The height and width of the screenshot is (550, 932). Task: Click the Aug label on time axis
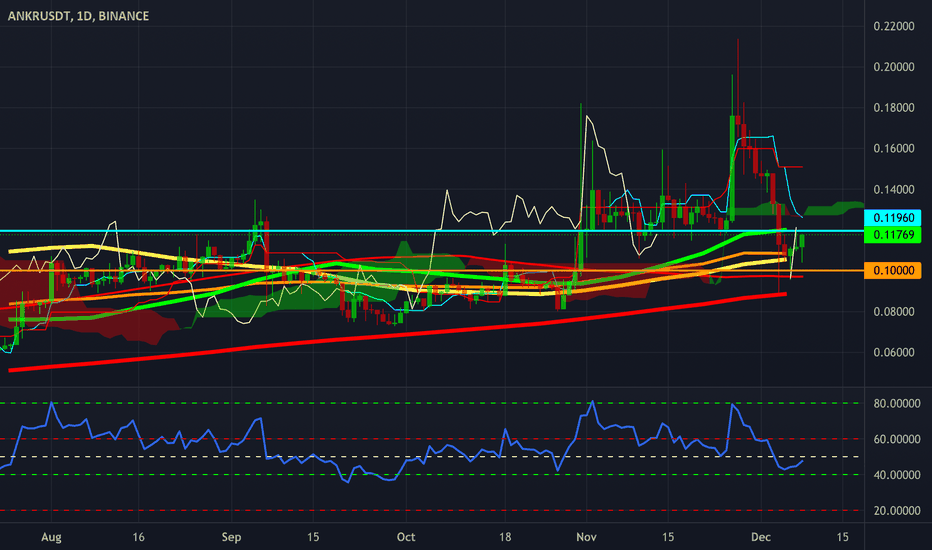pos(51,538)
